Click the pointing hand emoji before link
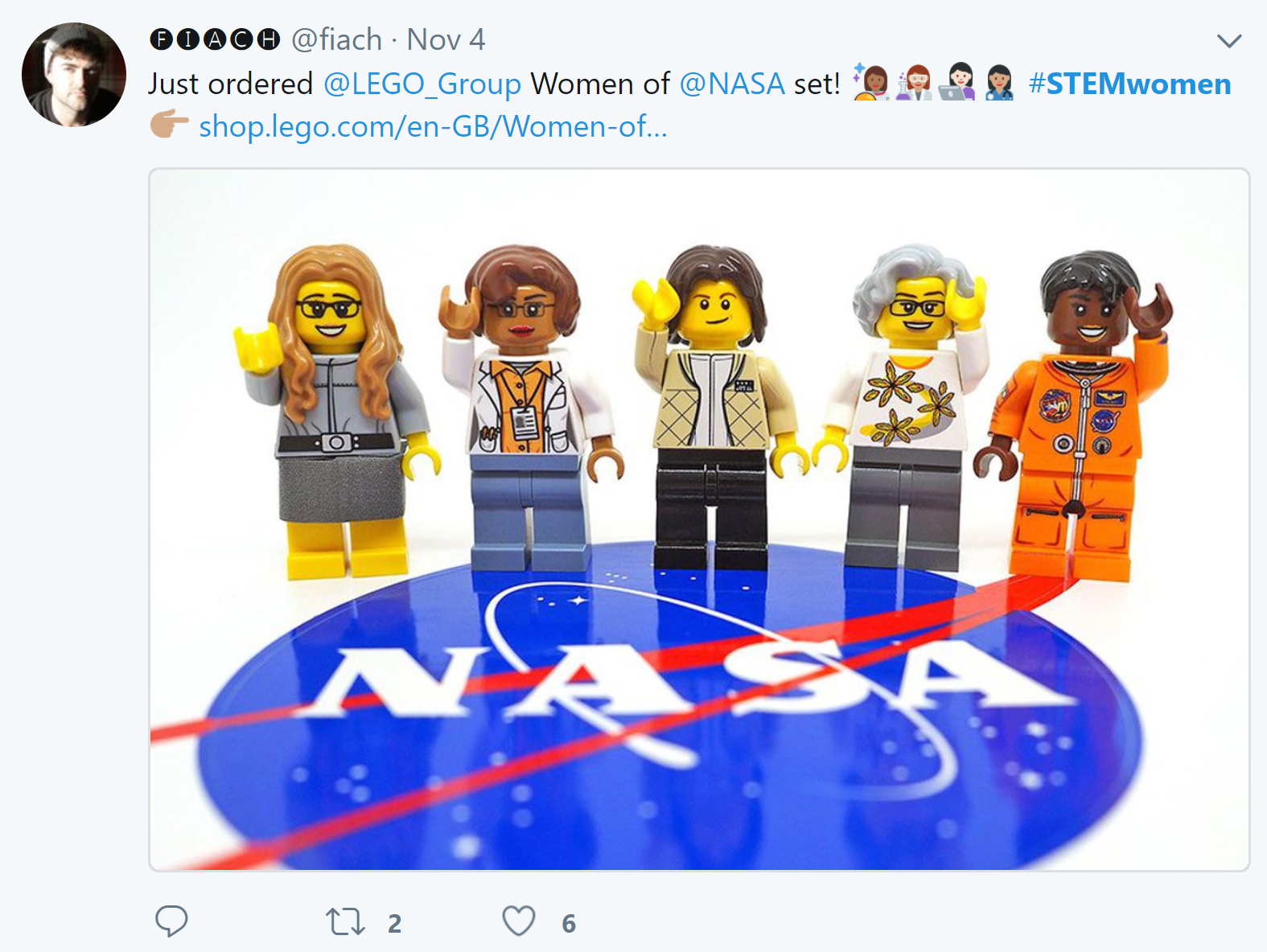 tap(170, 125)
